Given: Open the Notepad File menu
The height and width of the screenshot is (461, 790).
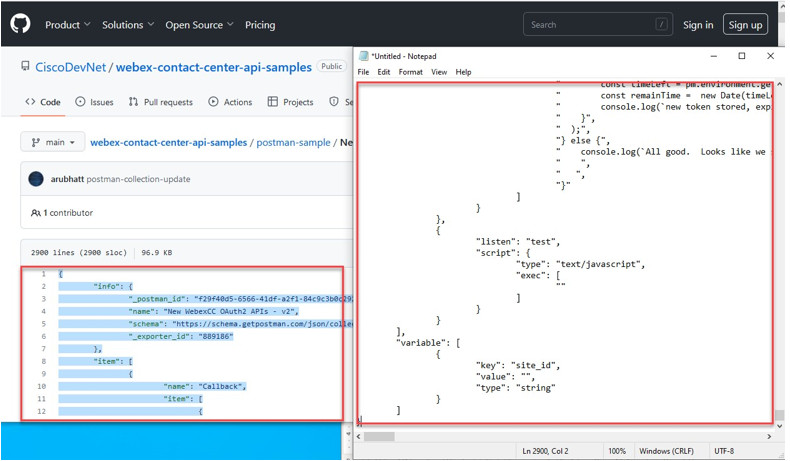Looking at the screenshot, I should point(363,72).
